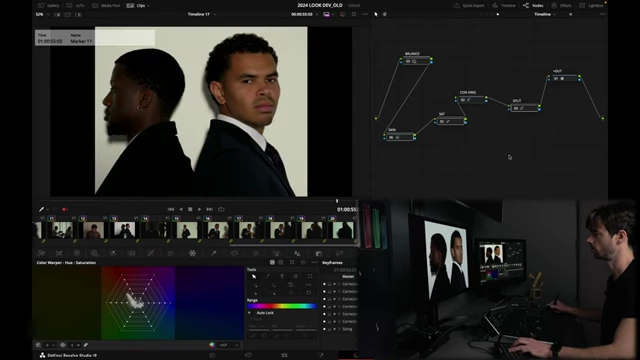
Task: Select the Color Warper palette icon
Action: coord(192,253)
